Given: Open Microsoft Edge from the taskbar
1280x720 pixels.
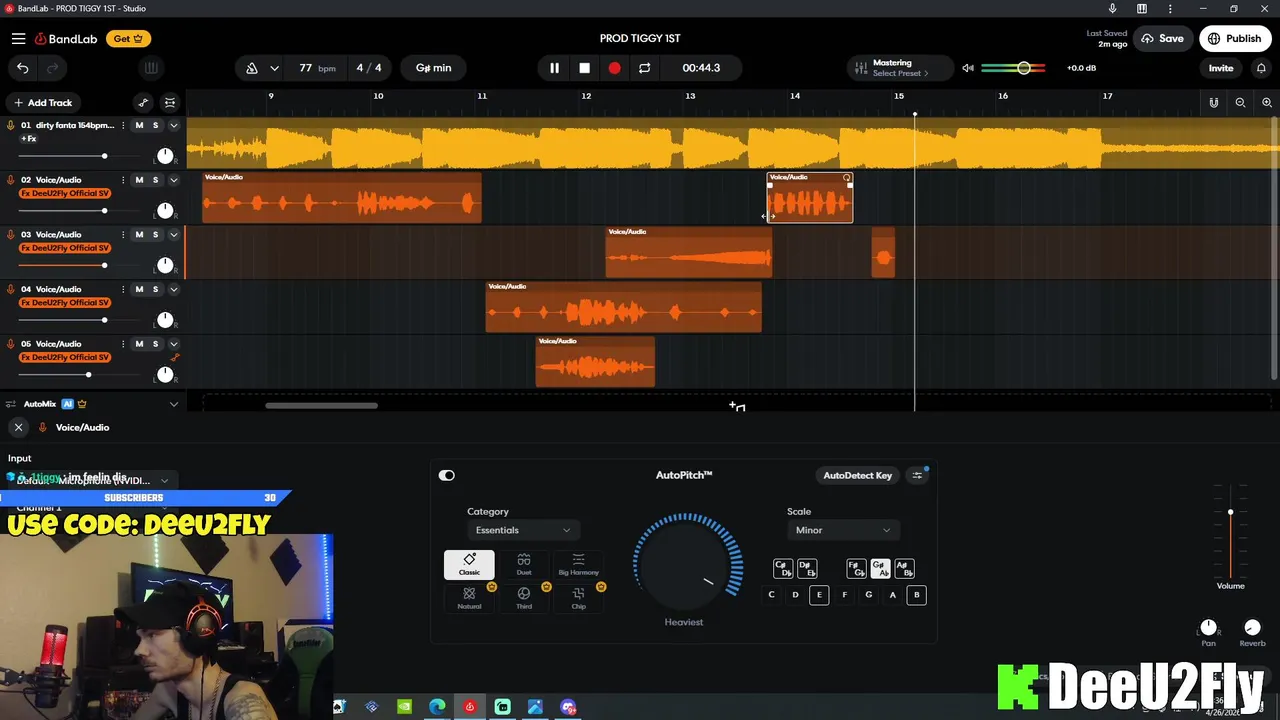Looking at the screenshot, I should pos(437,707).
